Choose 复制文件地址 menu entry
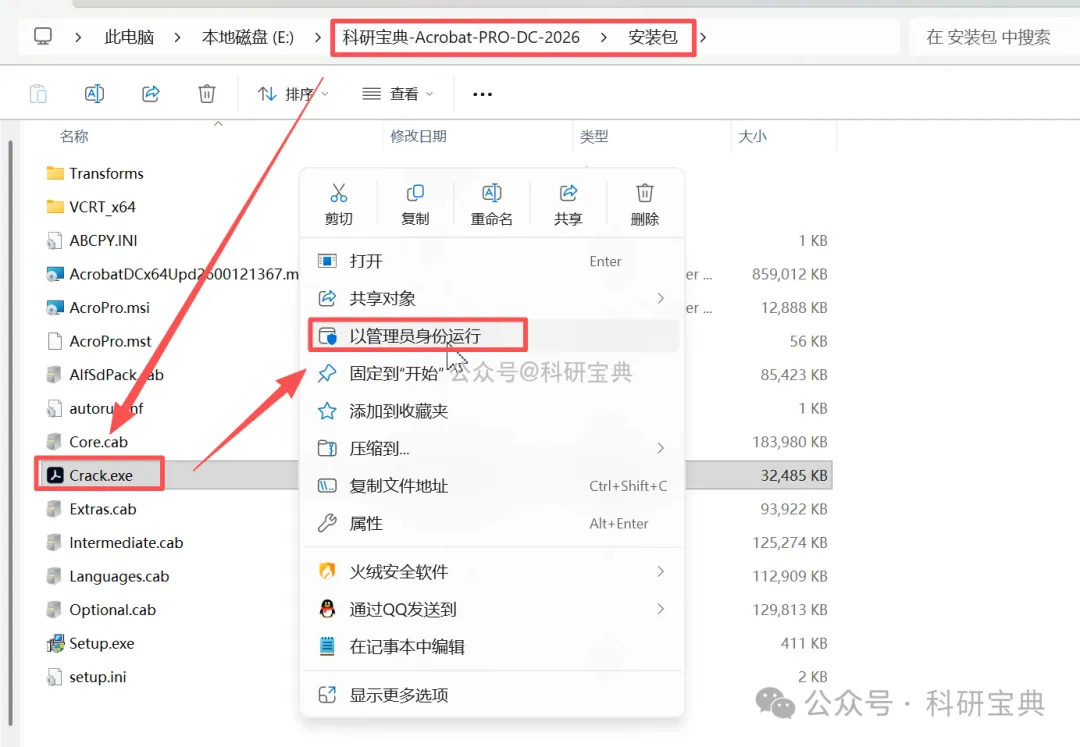This screenshot has height=747, width=1080. [491, 486]
